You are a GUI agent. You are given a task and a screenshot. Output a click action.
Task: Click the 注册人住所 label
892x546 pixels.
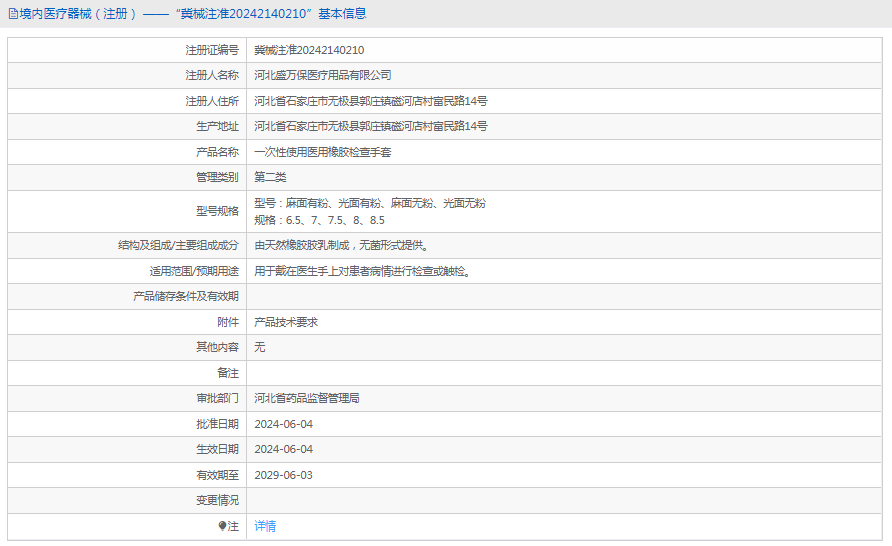click(212, 101)
